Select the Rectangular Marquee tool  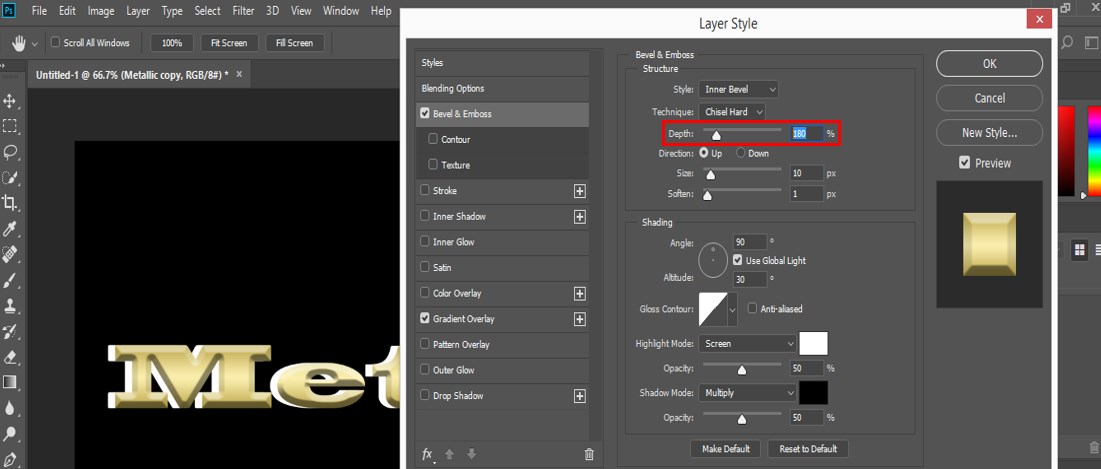tap(10, 126)
